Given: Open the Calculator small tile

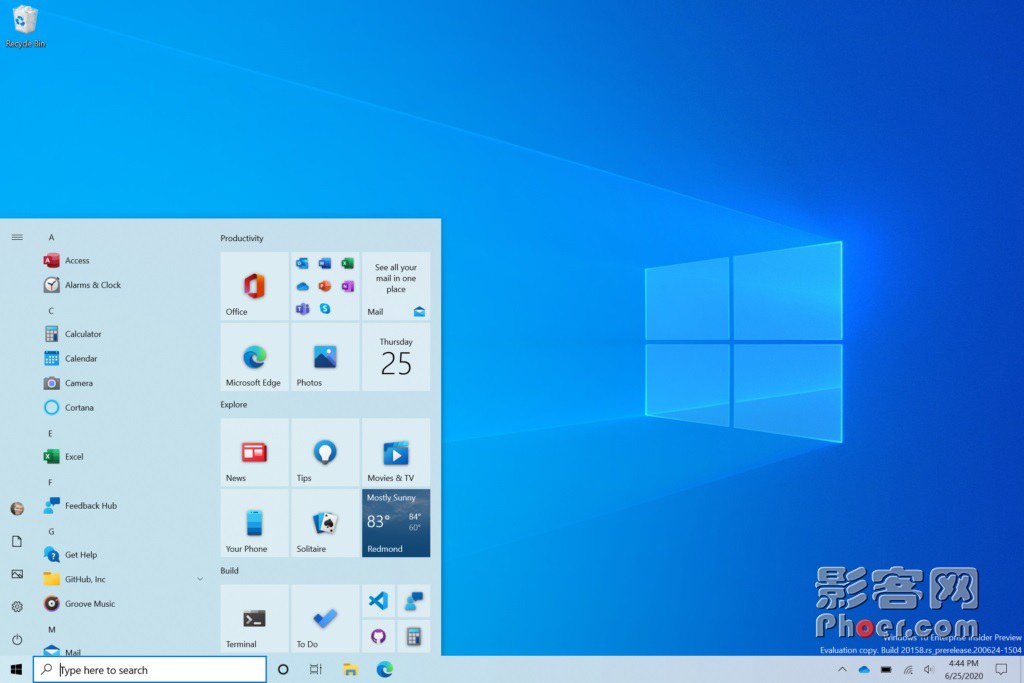Looking at the screenshot, I should pos(413,636).
